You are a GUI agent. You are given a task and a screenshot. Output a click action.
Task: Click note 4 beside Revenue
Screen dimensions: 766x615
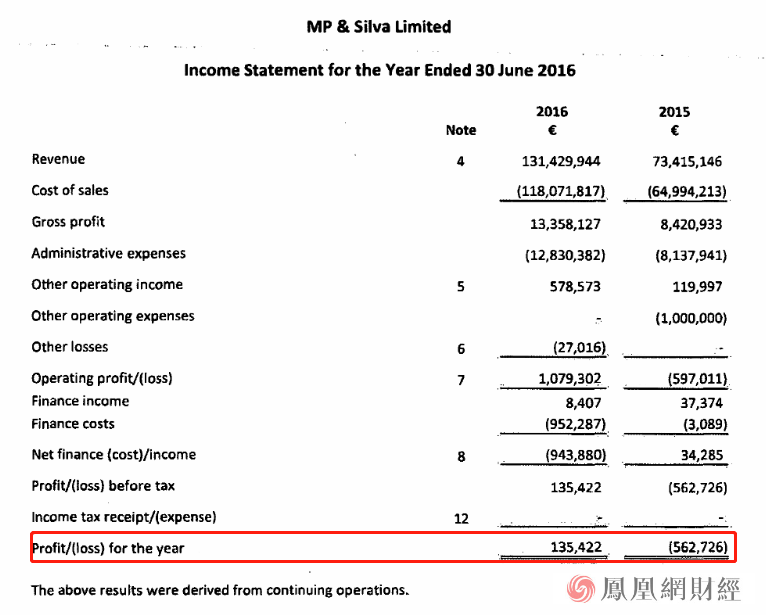click(460, 162)
